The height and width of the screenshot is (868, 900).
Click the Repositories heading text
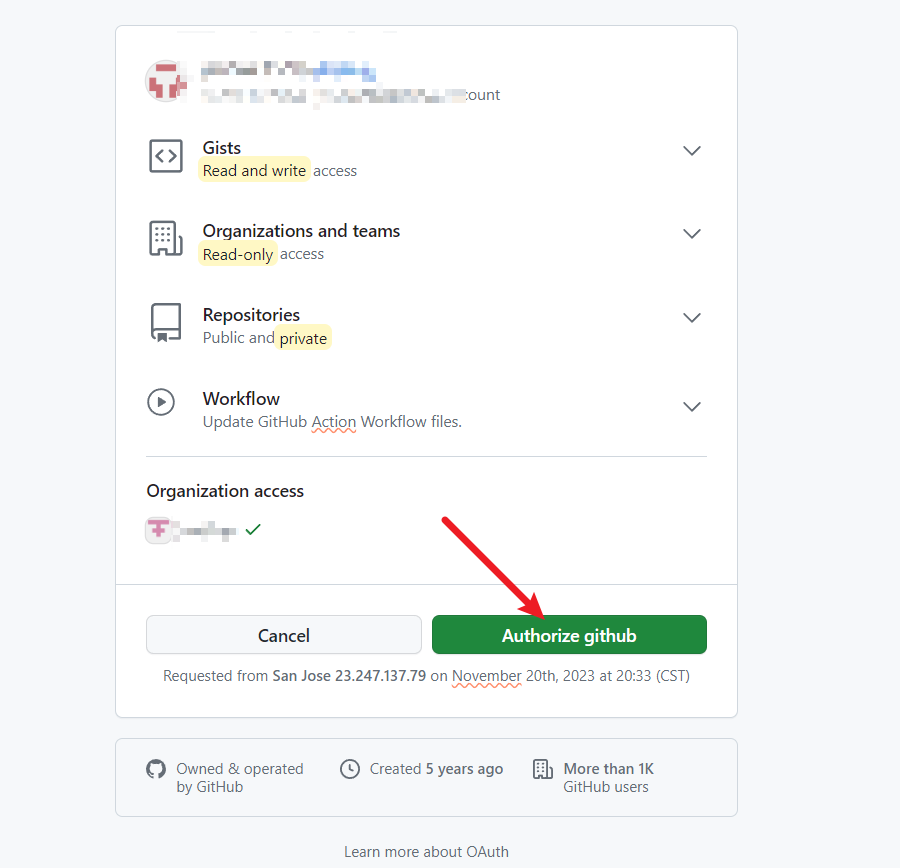(x=251, y=315)
